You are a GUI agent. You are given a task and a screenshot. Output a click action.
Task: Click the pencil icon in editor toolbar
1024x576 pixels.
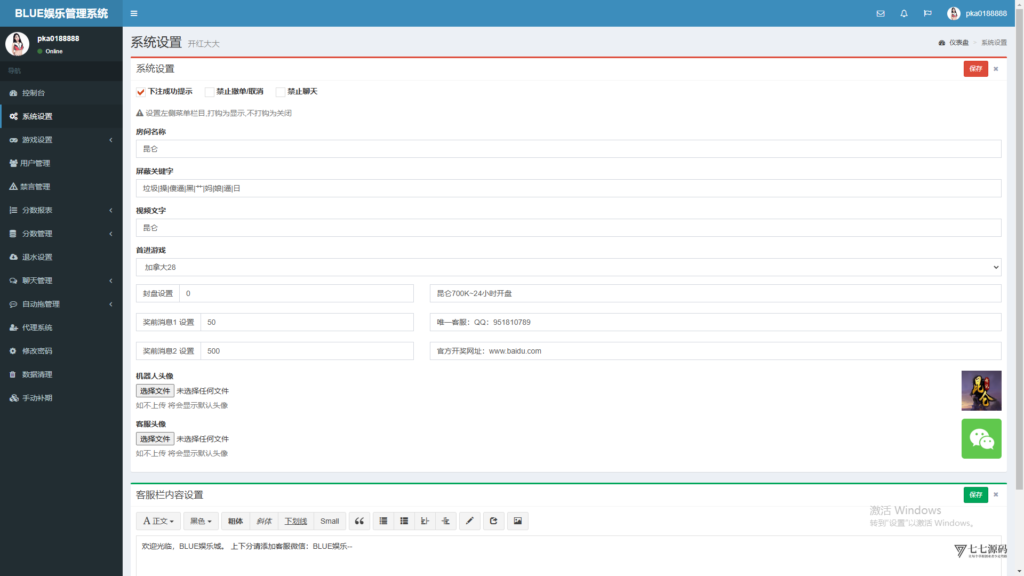pos(470,521)
